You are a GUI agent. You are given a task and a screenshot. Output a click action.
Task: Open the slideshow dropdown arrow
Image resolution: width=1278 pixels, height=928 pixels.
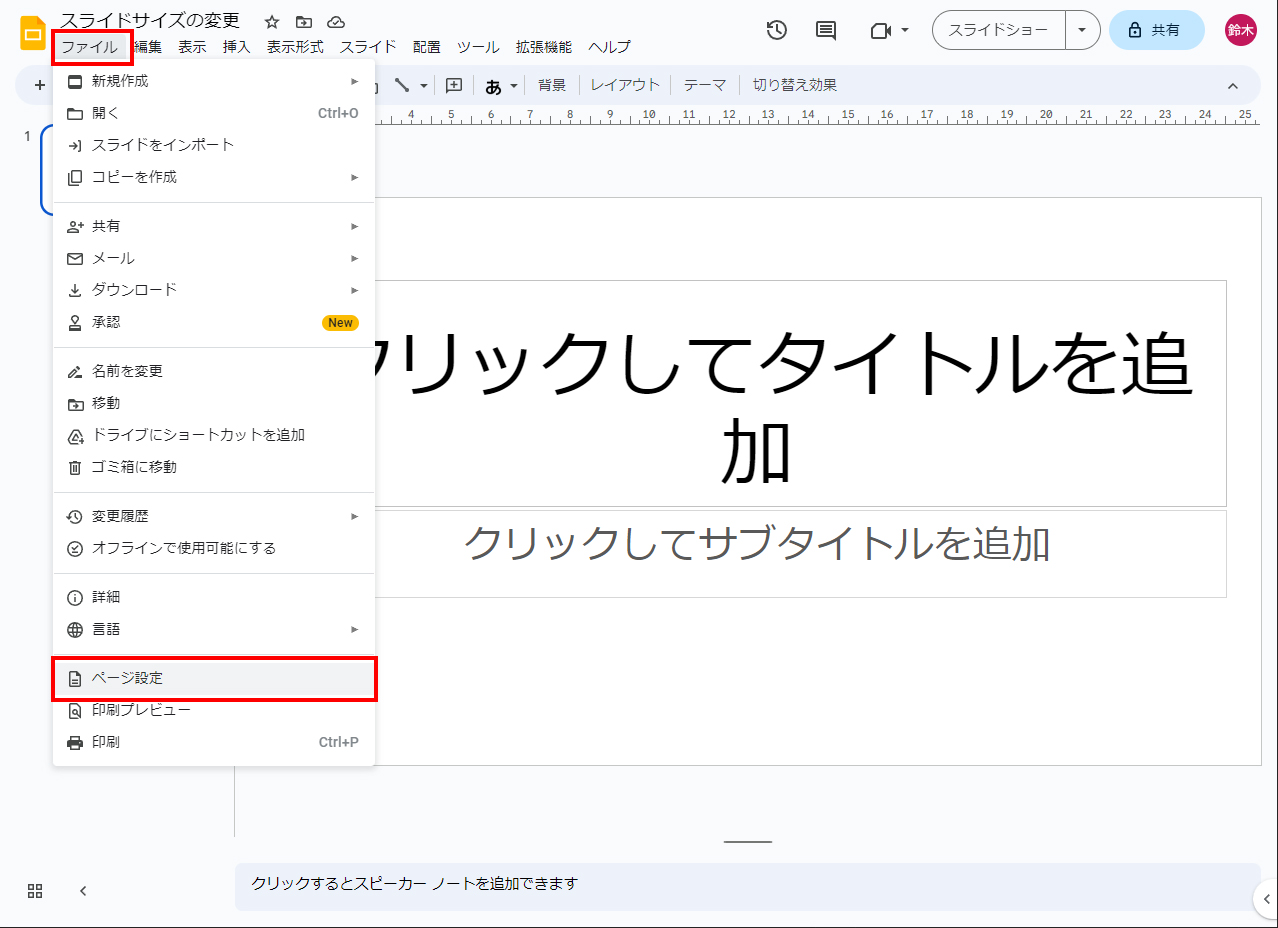tap(1082, 30)
